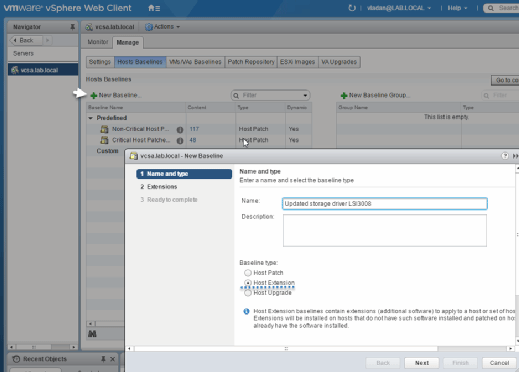Click the Baseline Name column header

(x=136, y=107)
